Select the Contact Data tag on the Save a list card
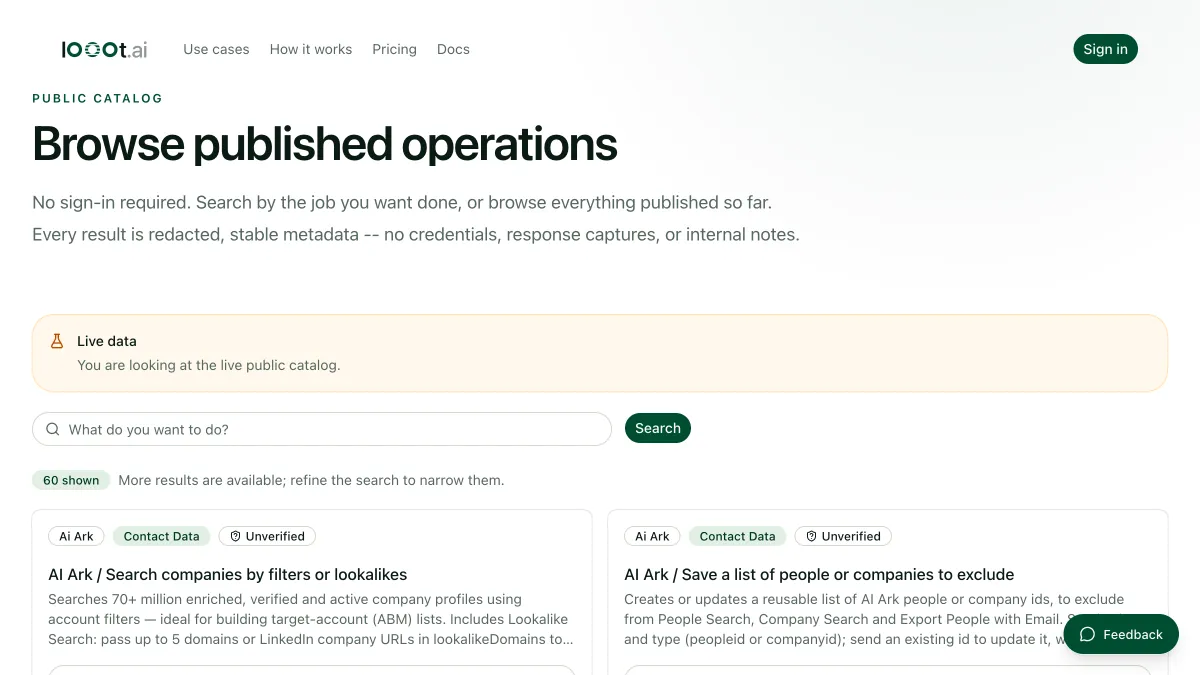The width and height of the screenshot is (1200, 675). tap(737, 536)
